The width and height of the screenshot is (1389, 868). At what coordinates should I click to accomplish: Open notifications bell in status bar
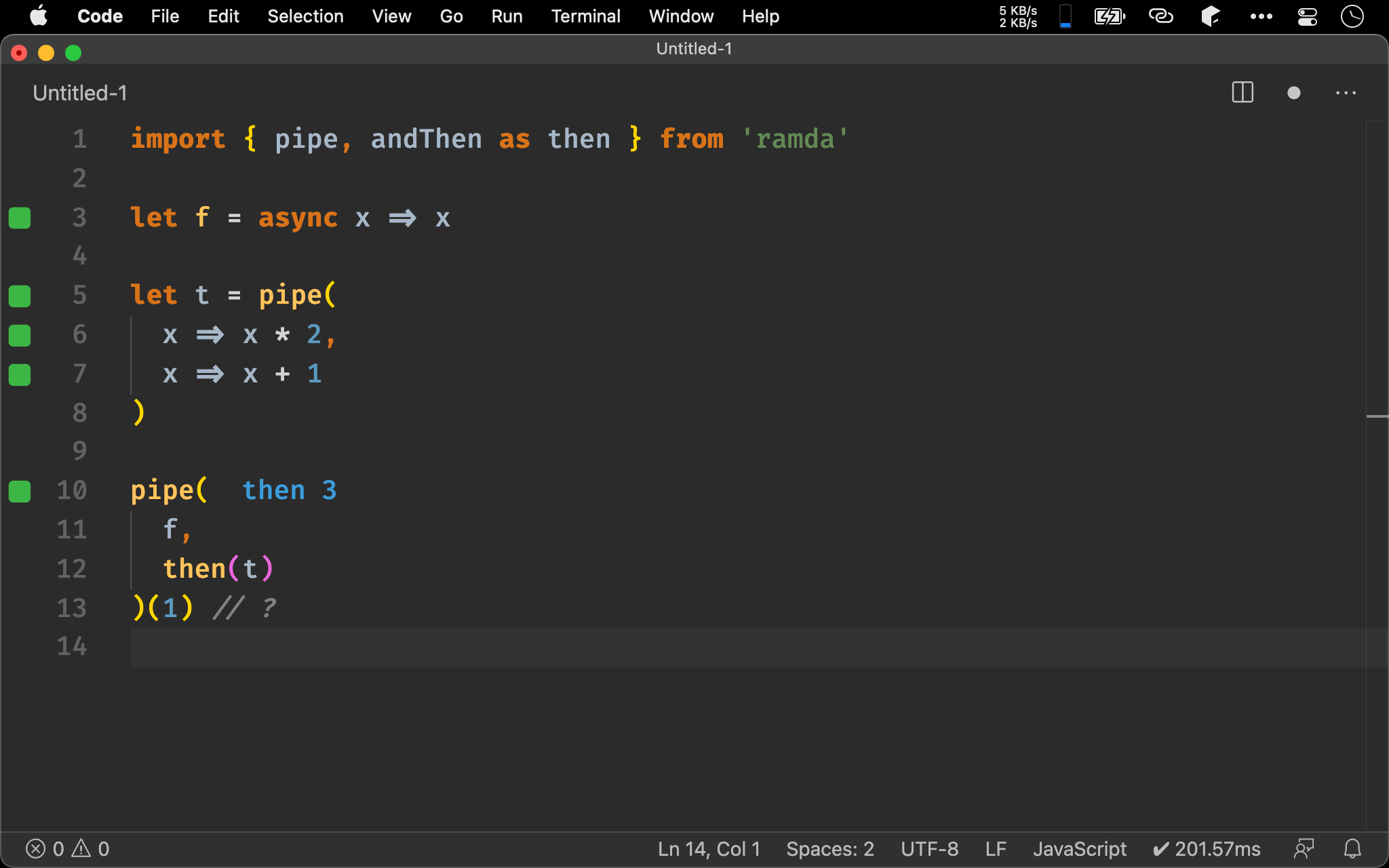coord(1352,849)
